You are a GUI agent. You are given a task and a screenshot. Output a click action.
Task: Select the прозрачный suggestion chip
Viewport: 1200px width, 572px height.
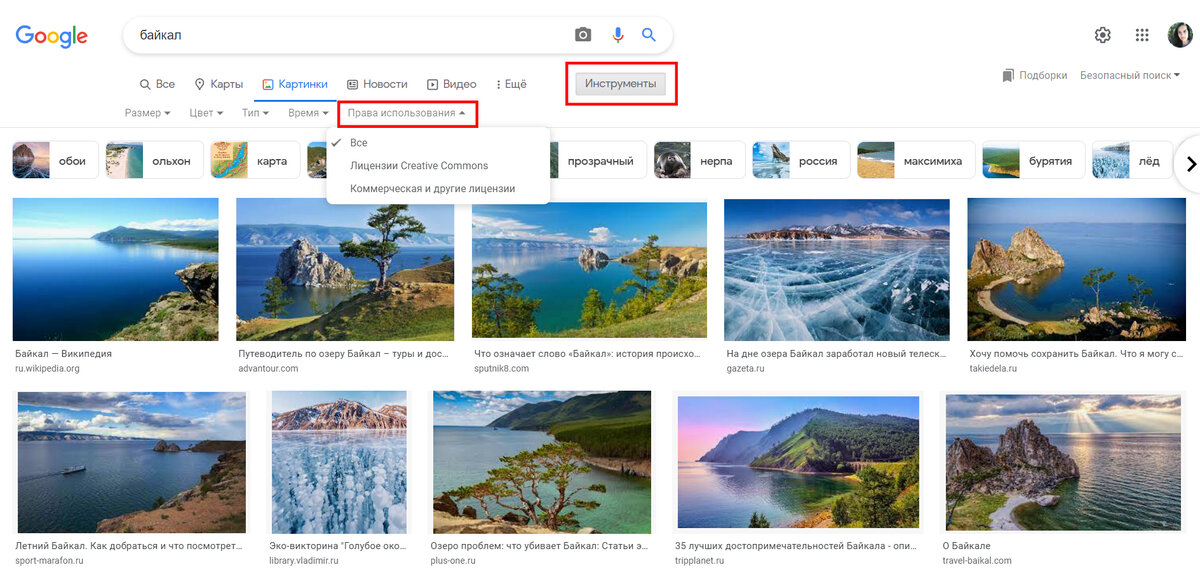[600, 160]
